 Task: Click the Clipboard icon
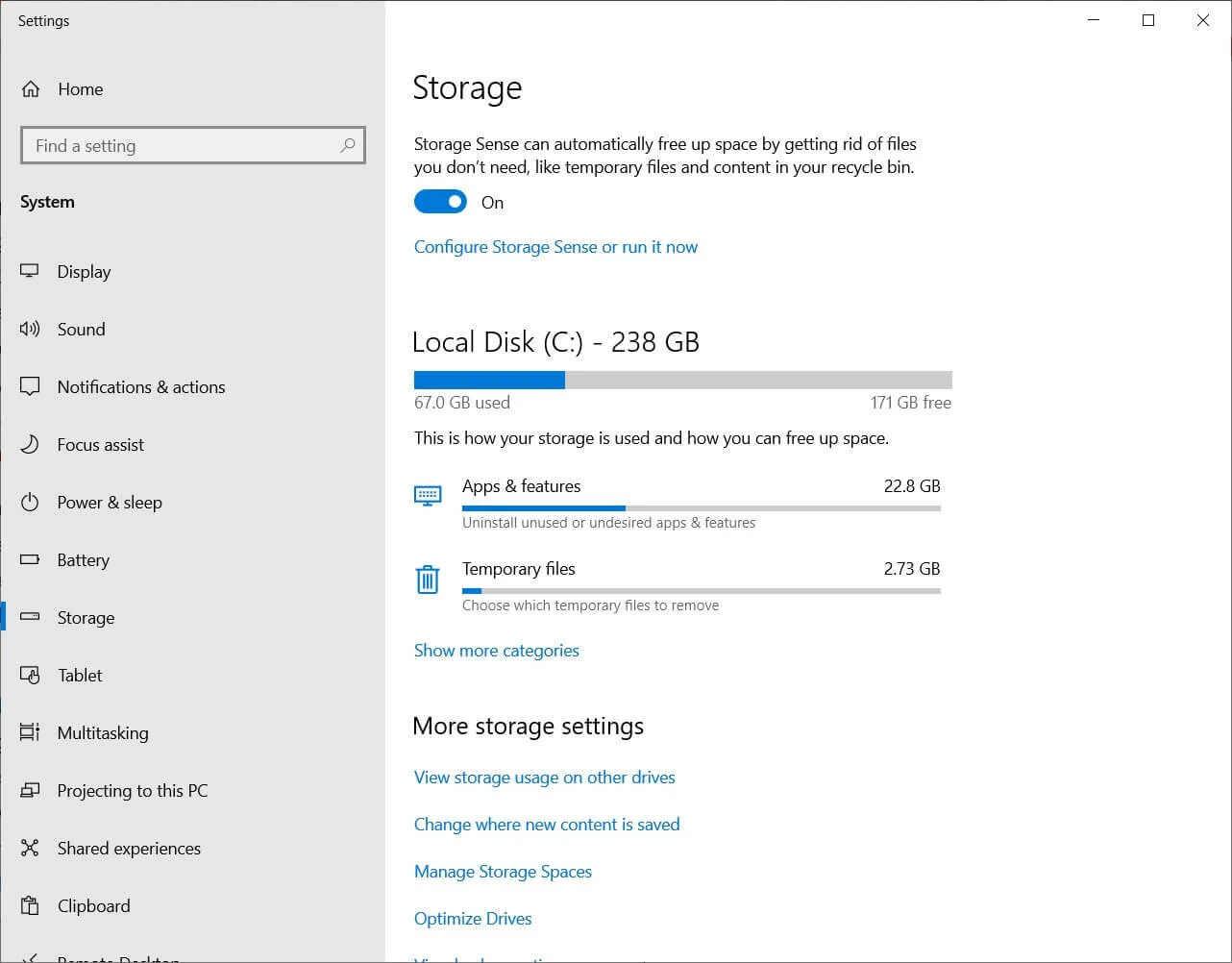(x=30, y=905)
